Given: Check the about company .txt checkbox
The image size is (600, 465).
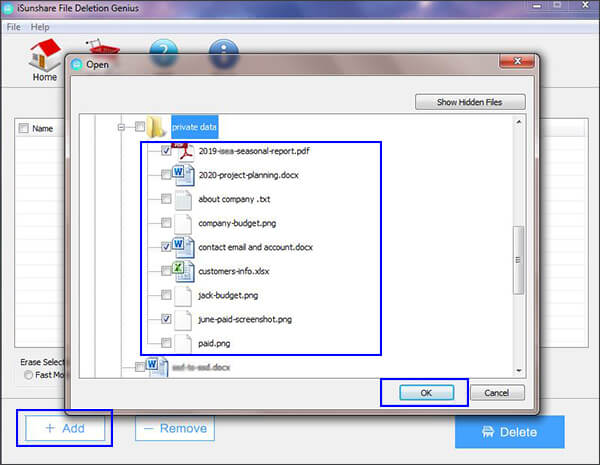Looking at the screenshot, I should tap(166, 199).
